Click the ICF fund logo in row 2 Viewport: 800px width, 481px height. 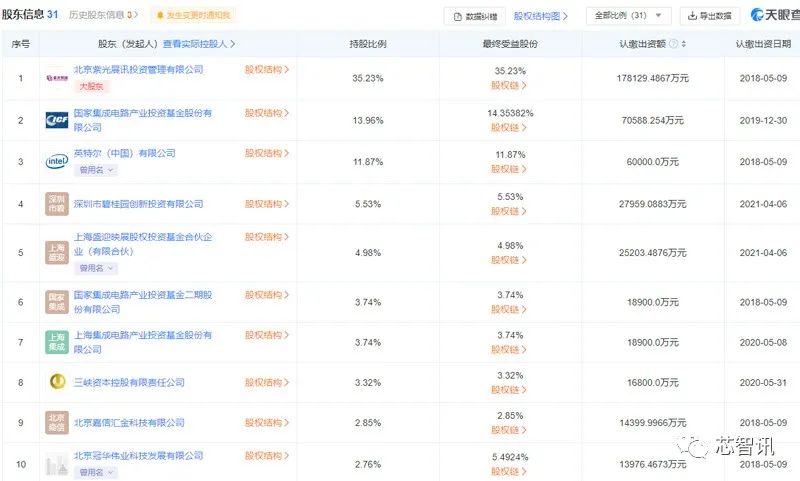[57, 120]
